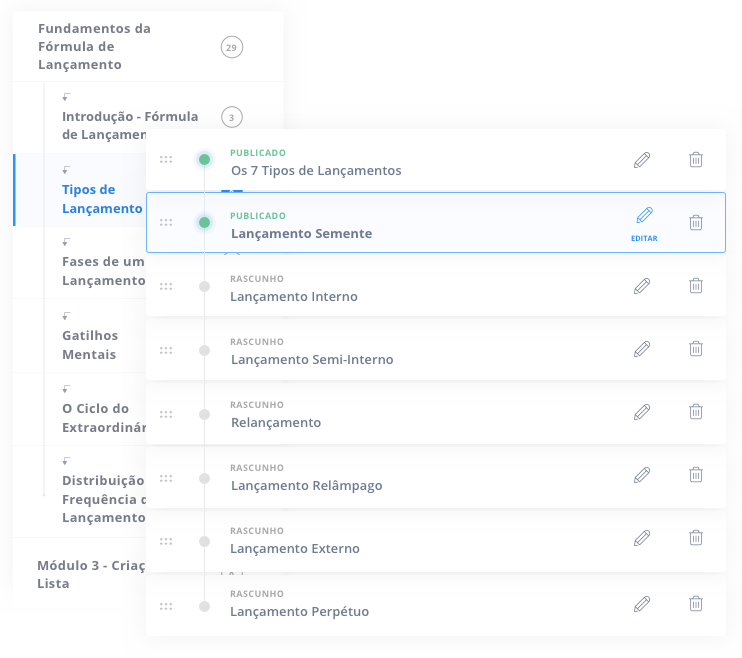Click the edit pencil for Lançamento Semente
Screen dimensions: 742x658
(x=644, y=215)
